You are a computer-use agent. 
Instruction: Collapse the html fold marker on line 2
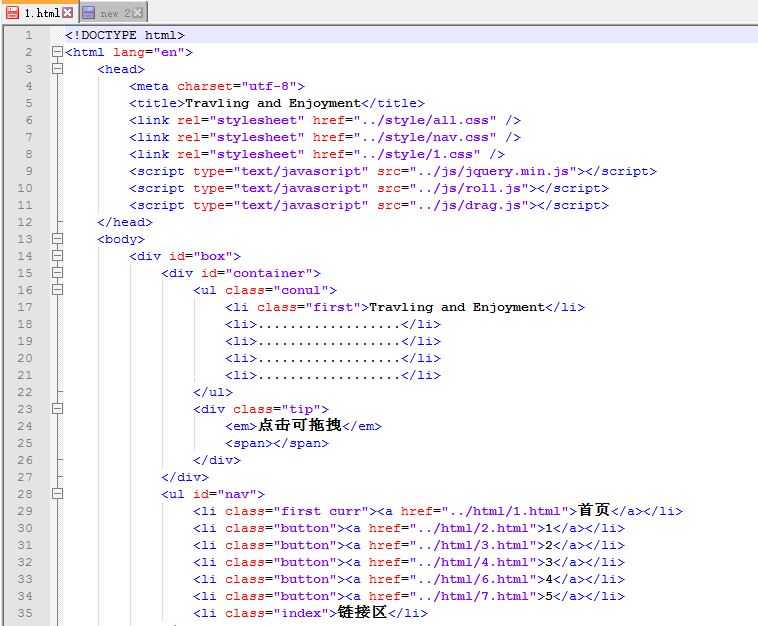coord(57,52)
